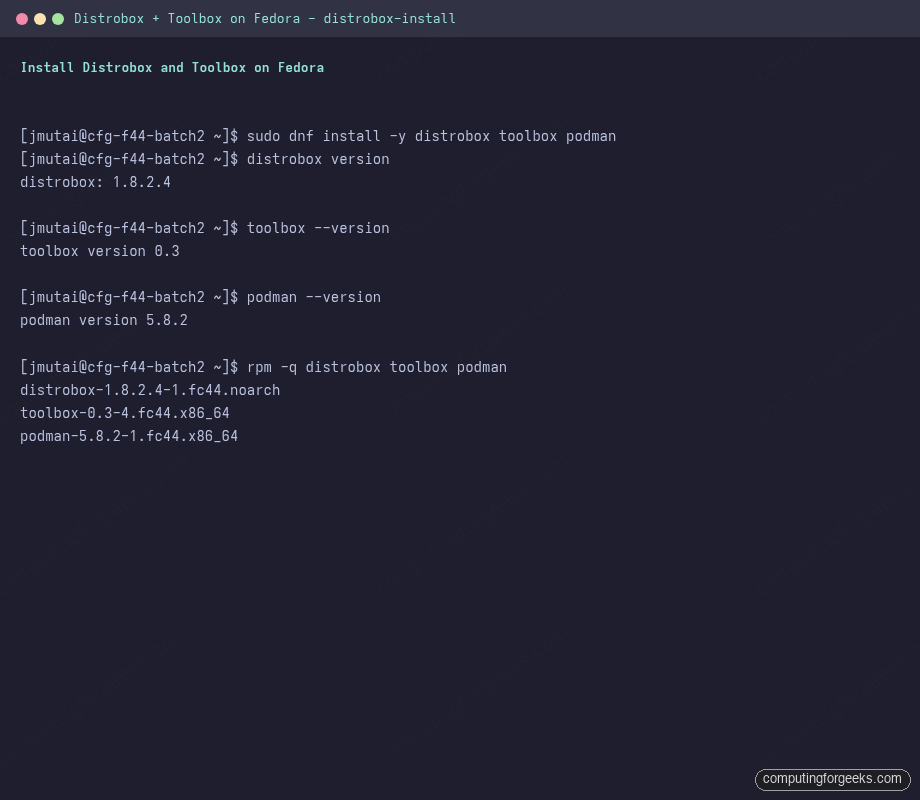
Task: Click the 'toolbox --version' command line
Action: tap(205, 228)
